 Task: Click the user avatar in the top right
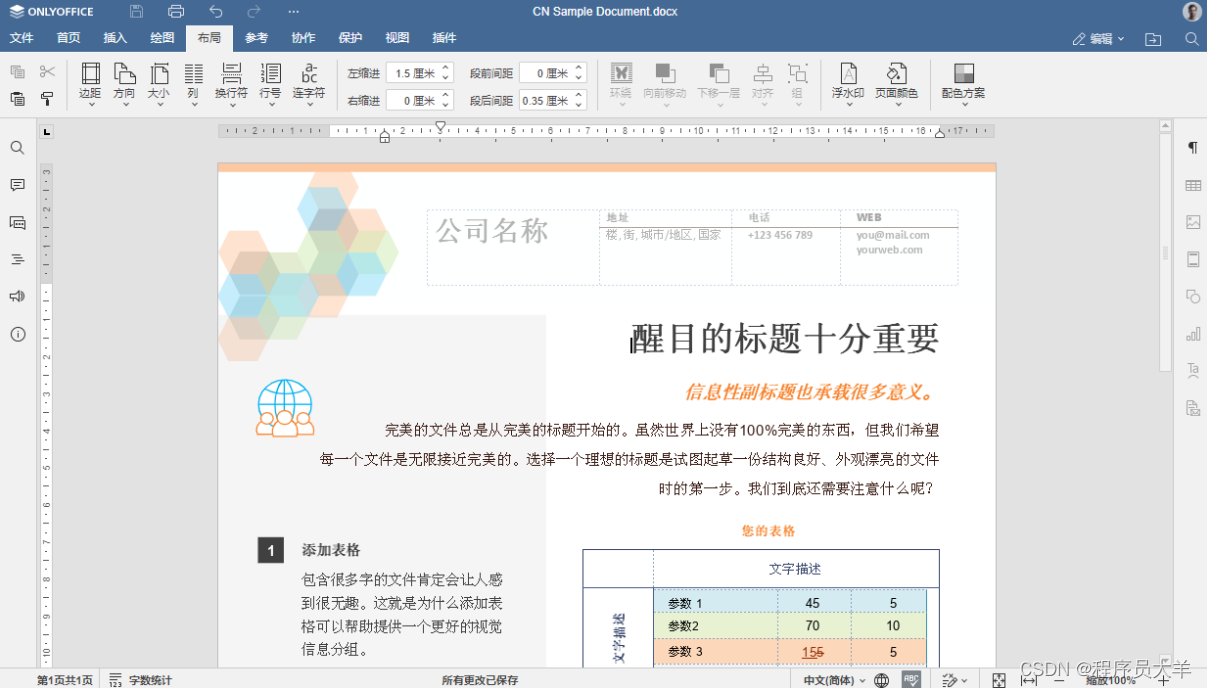point(1192,12)
